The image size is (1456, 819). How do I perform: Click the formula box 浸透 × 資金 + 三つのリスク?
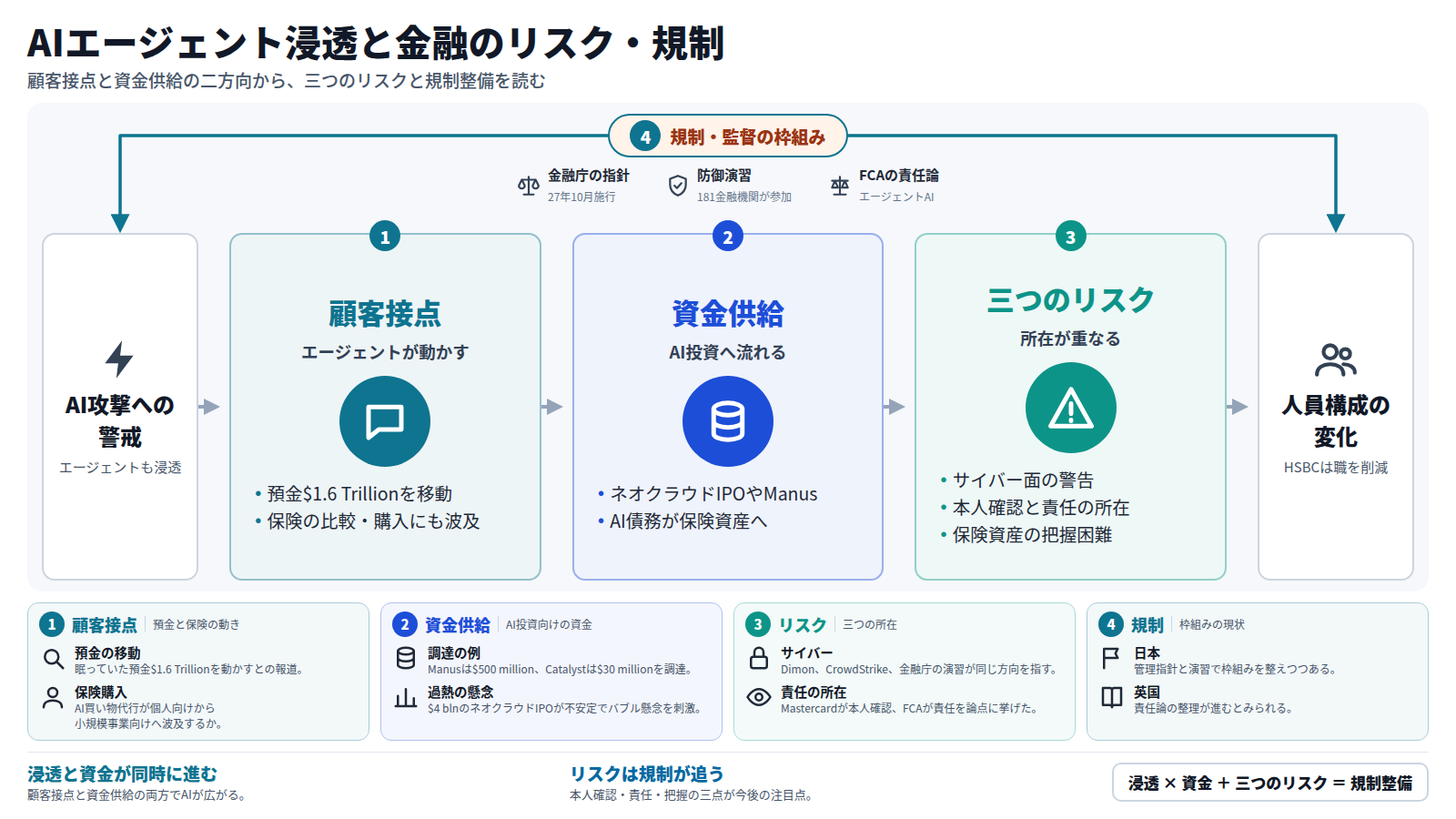pos(1270,783)
